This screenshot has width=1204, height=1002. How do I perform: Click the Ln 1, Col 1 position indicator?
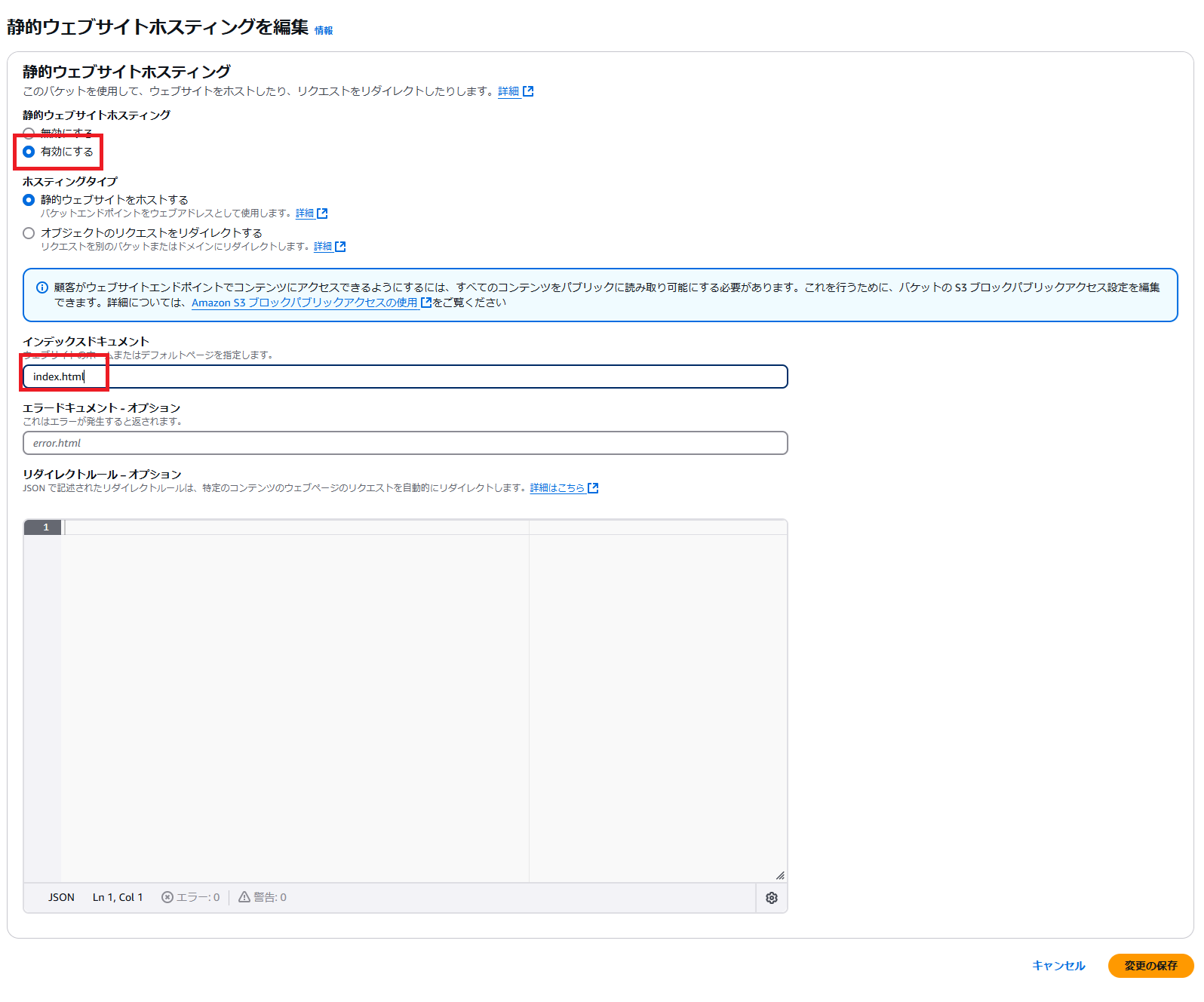point(118,897)
